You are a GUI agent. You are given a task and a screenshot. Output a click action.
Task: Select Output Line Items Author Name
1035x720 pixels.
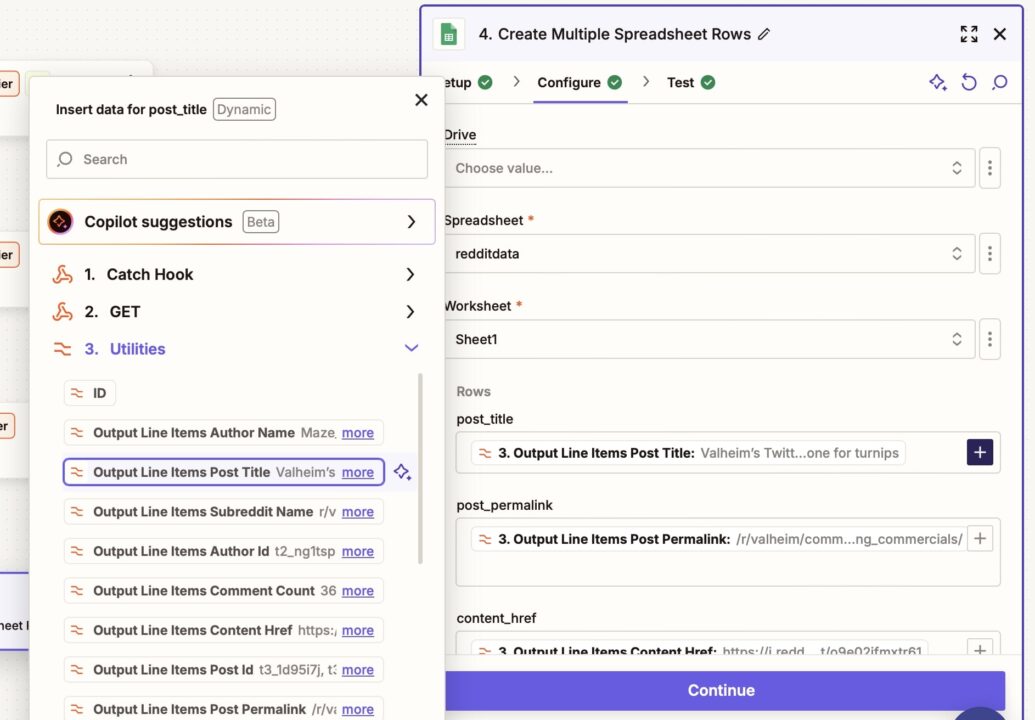tap(223, 433)
